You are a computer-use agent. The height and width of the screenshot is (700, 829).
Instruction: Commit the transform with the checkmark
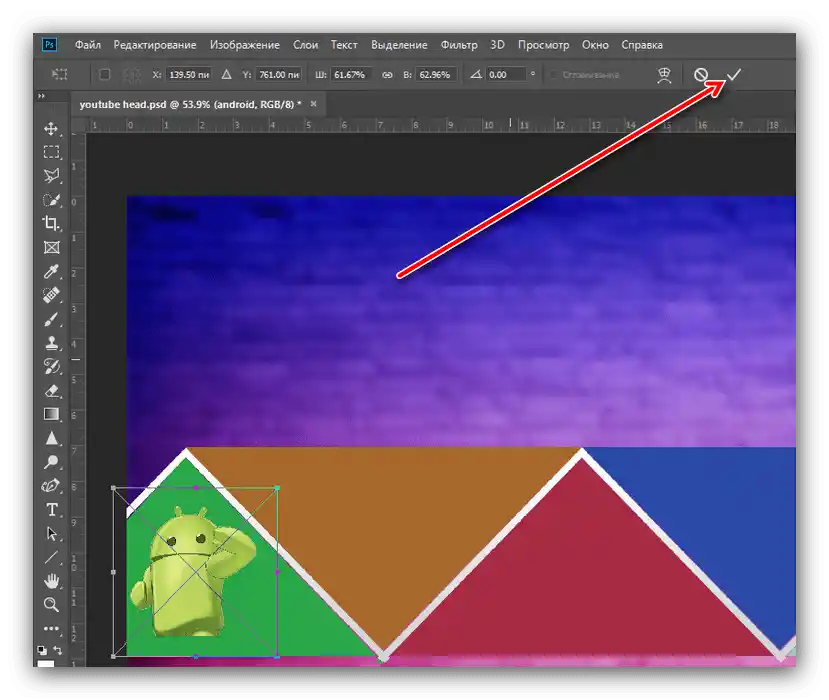pos(734,75)
